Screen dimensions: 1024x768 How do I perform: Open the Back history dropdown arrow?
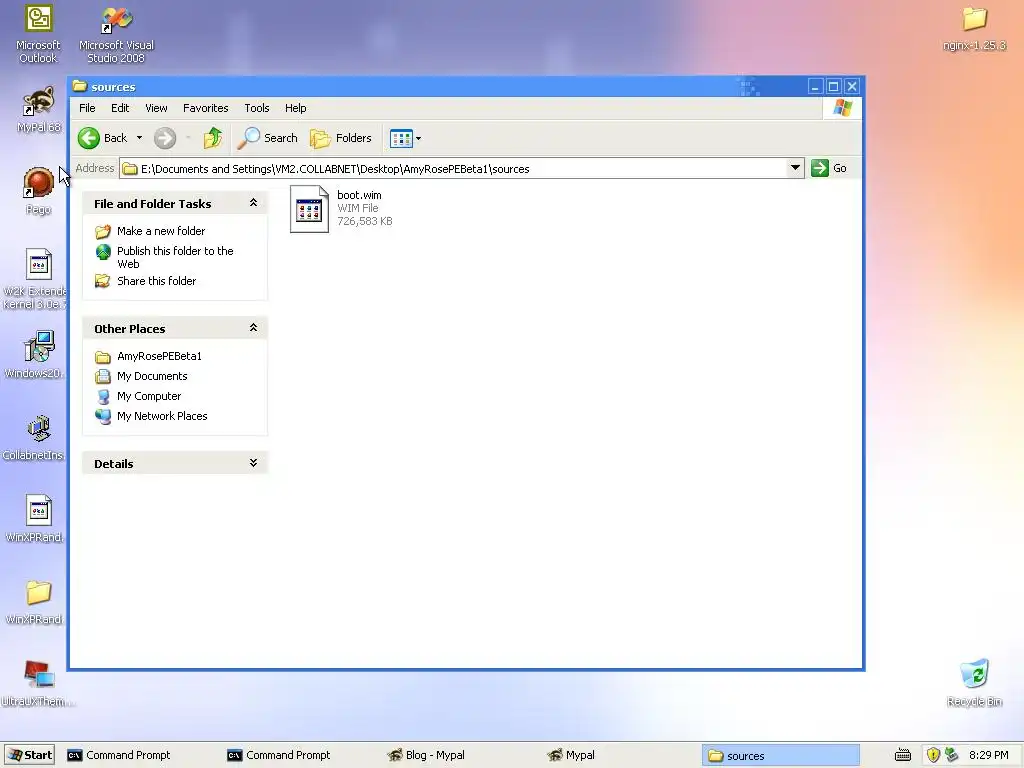click(x=139, y=138)
